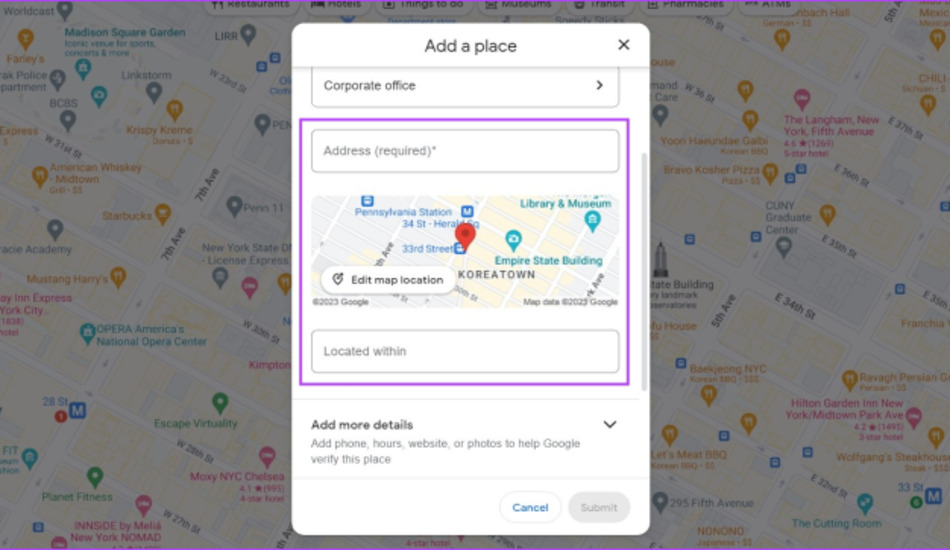Click the dialog's vertical scrollbar
This screenshot has height=550, width=950.
pyautogui.click(x=644, y=271)
